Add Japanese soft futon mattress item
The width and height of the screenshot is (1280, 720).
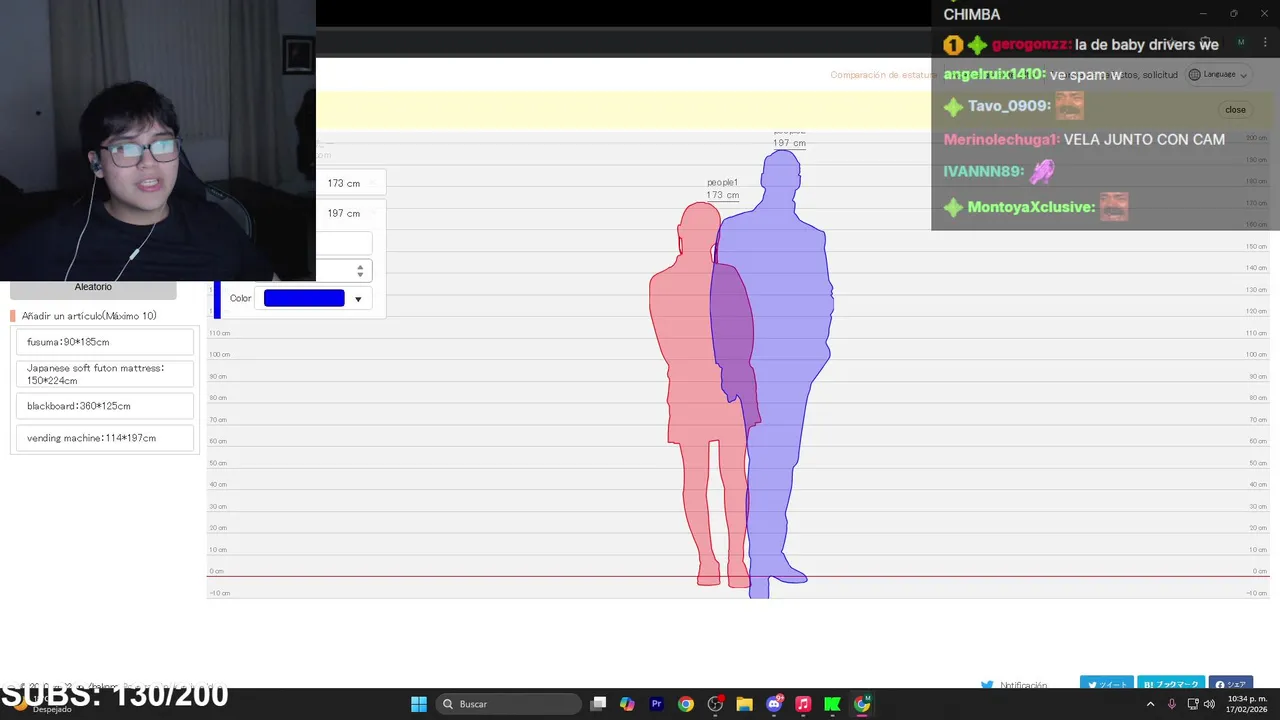tap(105, 374)
